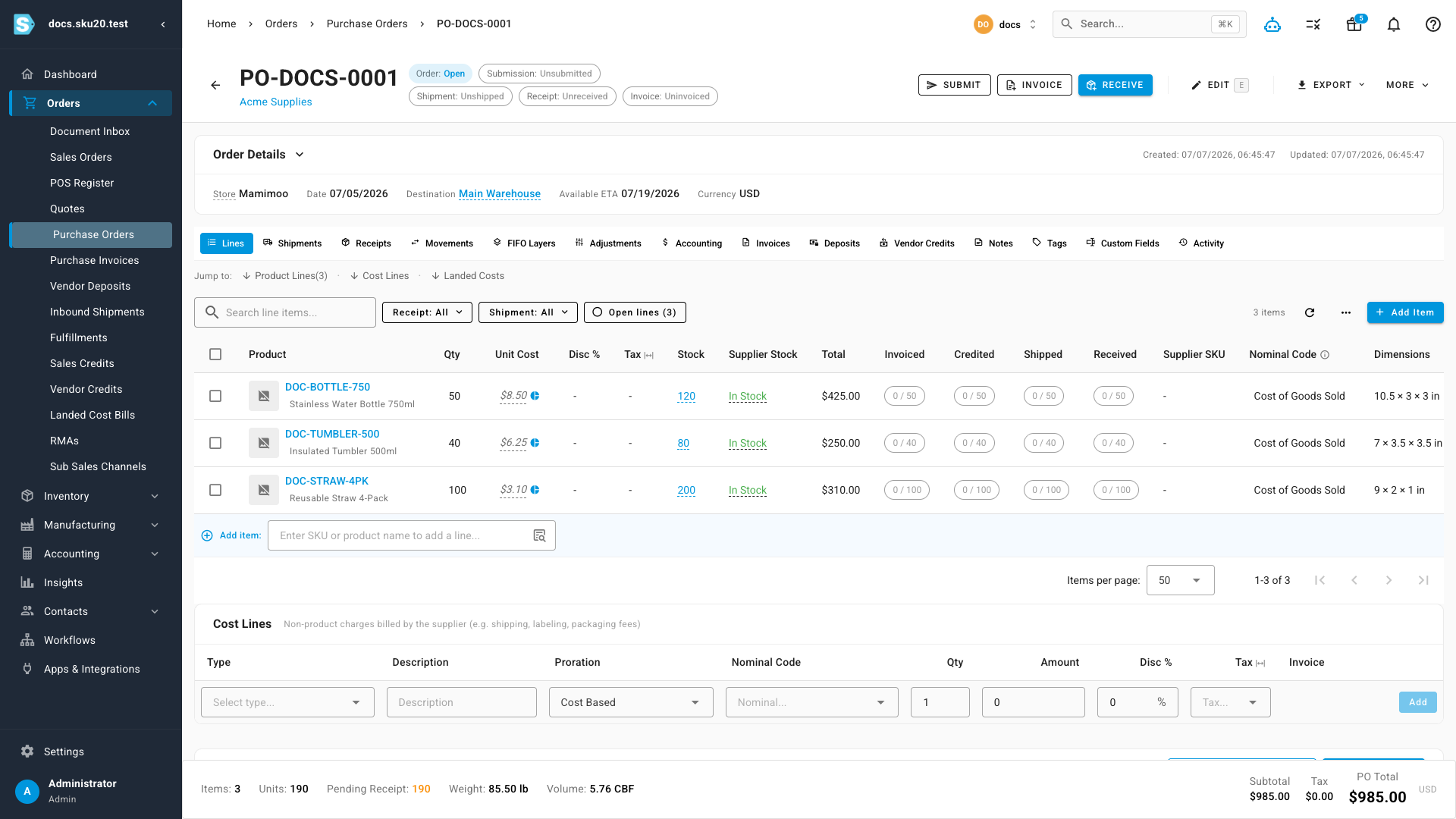This screenshot has width=1456, height=819.
Task: Open the cost line Select type dropdown
Action: pos(287,702)
